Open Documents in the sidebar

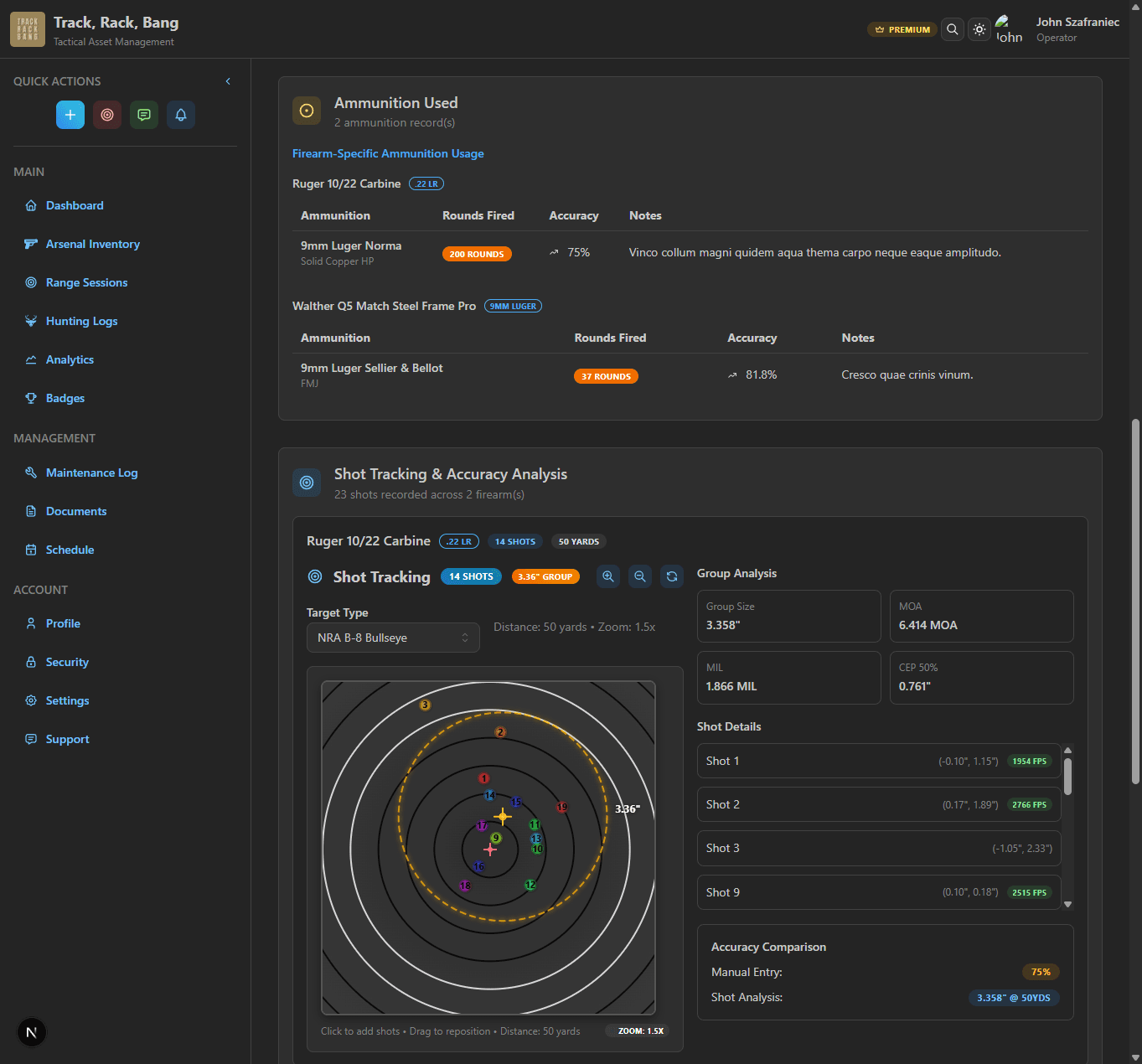[x=76, y=511]
